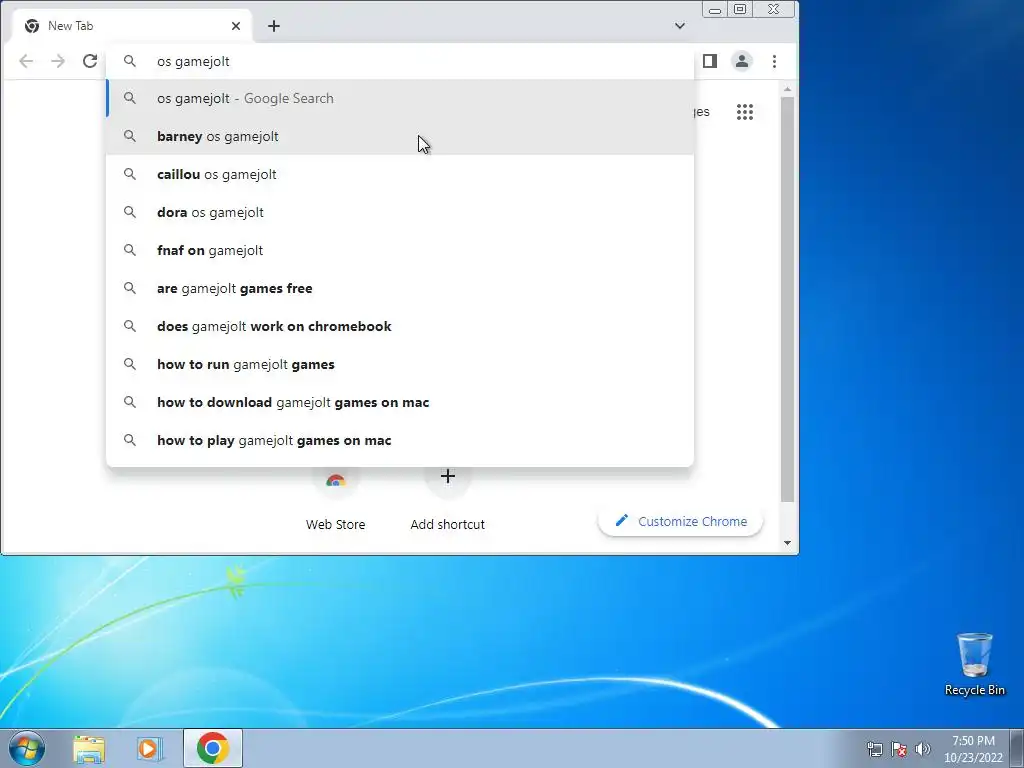Click the scrollbar down arrow

click(x=788, y=543)
